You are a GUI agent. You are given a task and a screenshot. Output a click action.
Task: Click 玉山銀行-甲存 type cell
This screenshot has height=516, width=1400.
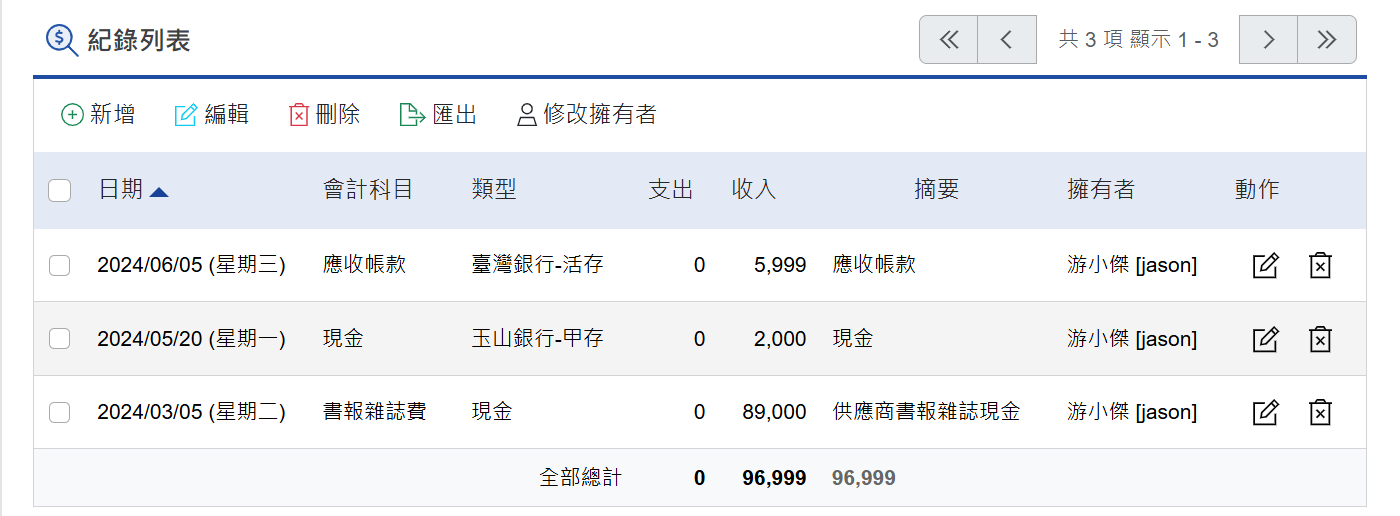538,339
